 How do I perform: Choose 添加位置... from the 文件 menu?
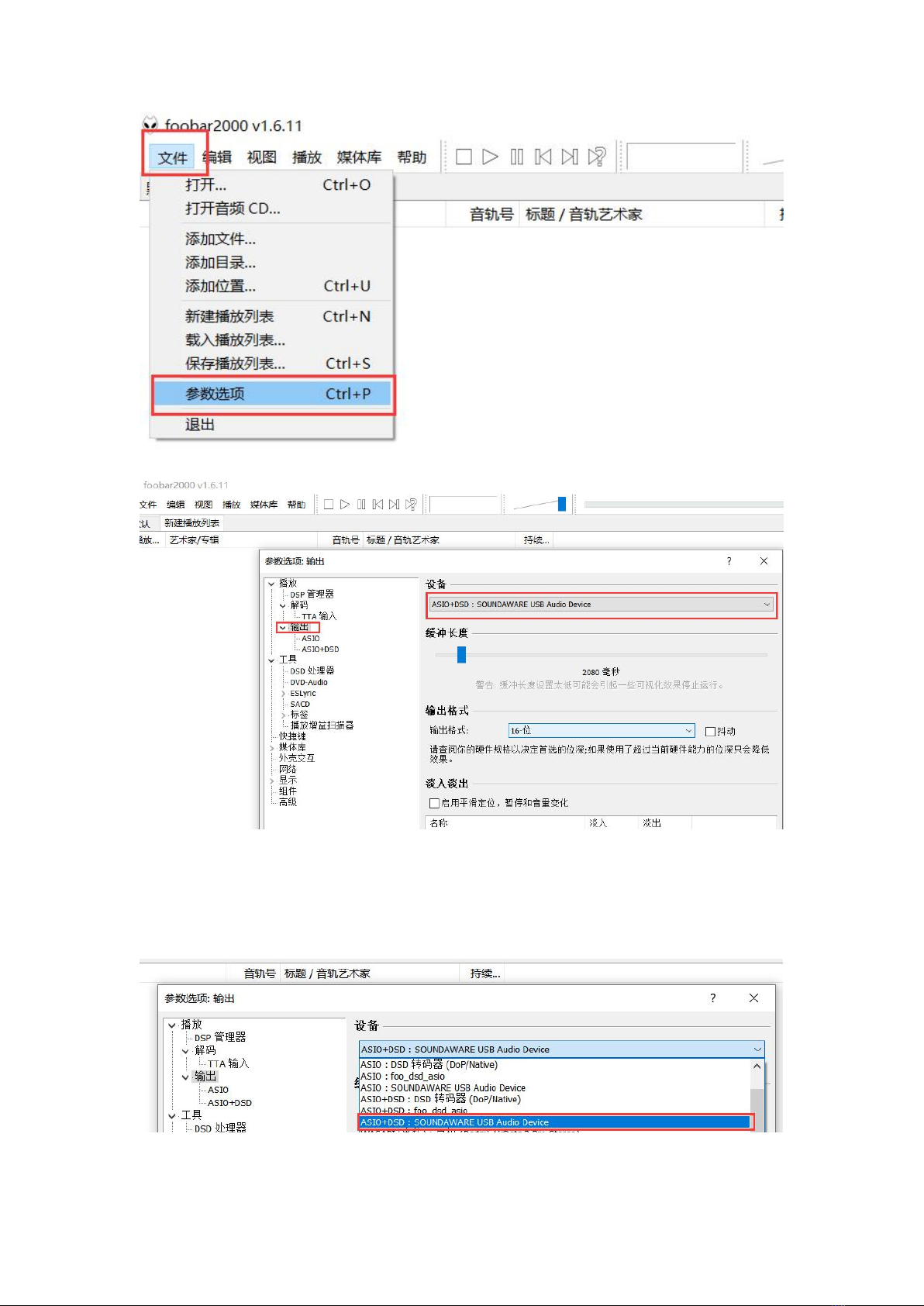point(272,286)
